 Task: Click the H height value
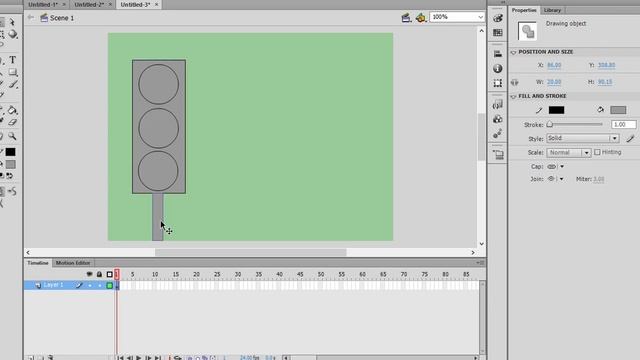pyautogui.click(x=605, y=82)
